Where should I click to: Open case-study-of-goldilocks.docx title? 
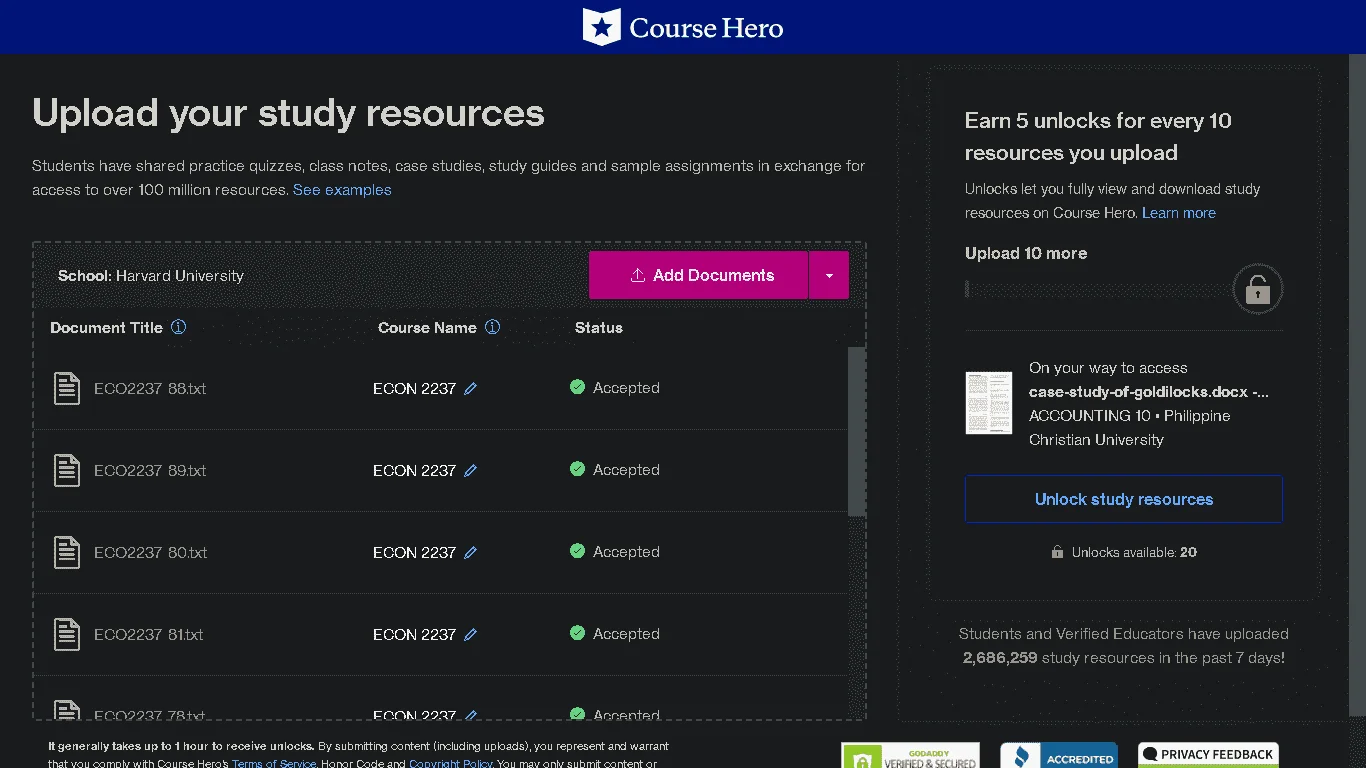1149,392
